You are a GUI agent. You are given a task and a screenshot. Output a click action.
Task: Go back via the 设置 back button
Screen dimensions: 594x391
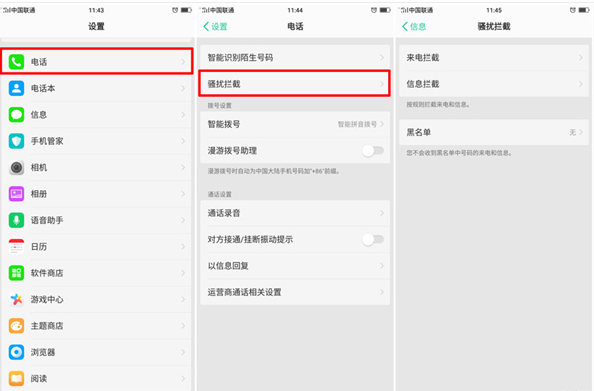215,27
